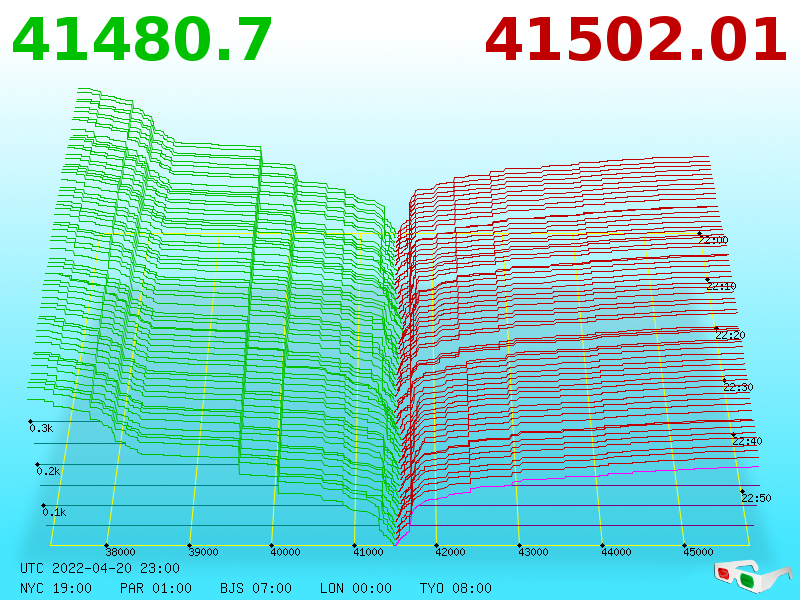
Task: Select the red ask price 41502.01
Action: pos(636,40)
